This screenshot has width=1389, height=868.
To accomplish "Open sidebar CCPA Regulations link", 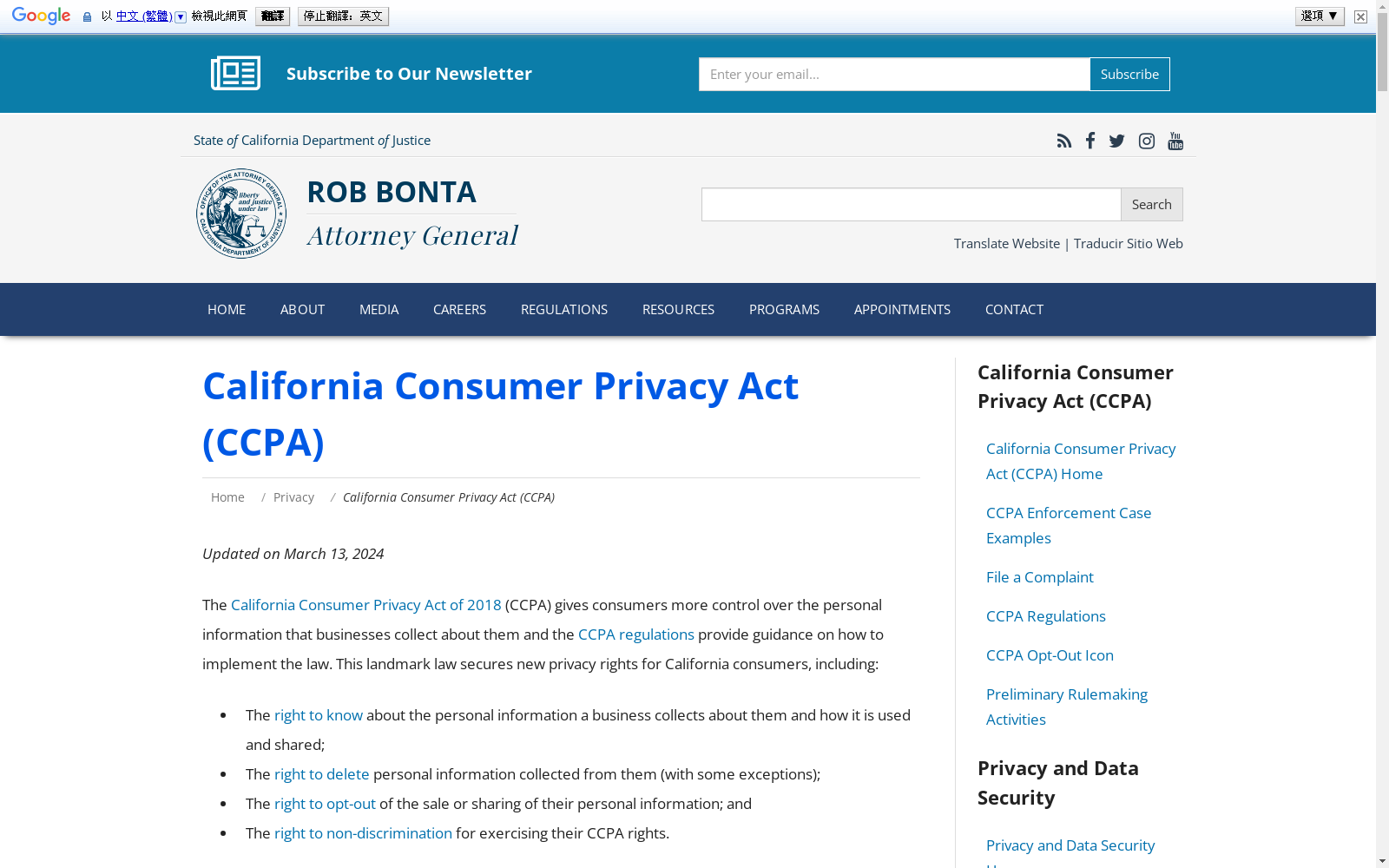I will coord(1046,616).
